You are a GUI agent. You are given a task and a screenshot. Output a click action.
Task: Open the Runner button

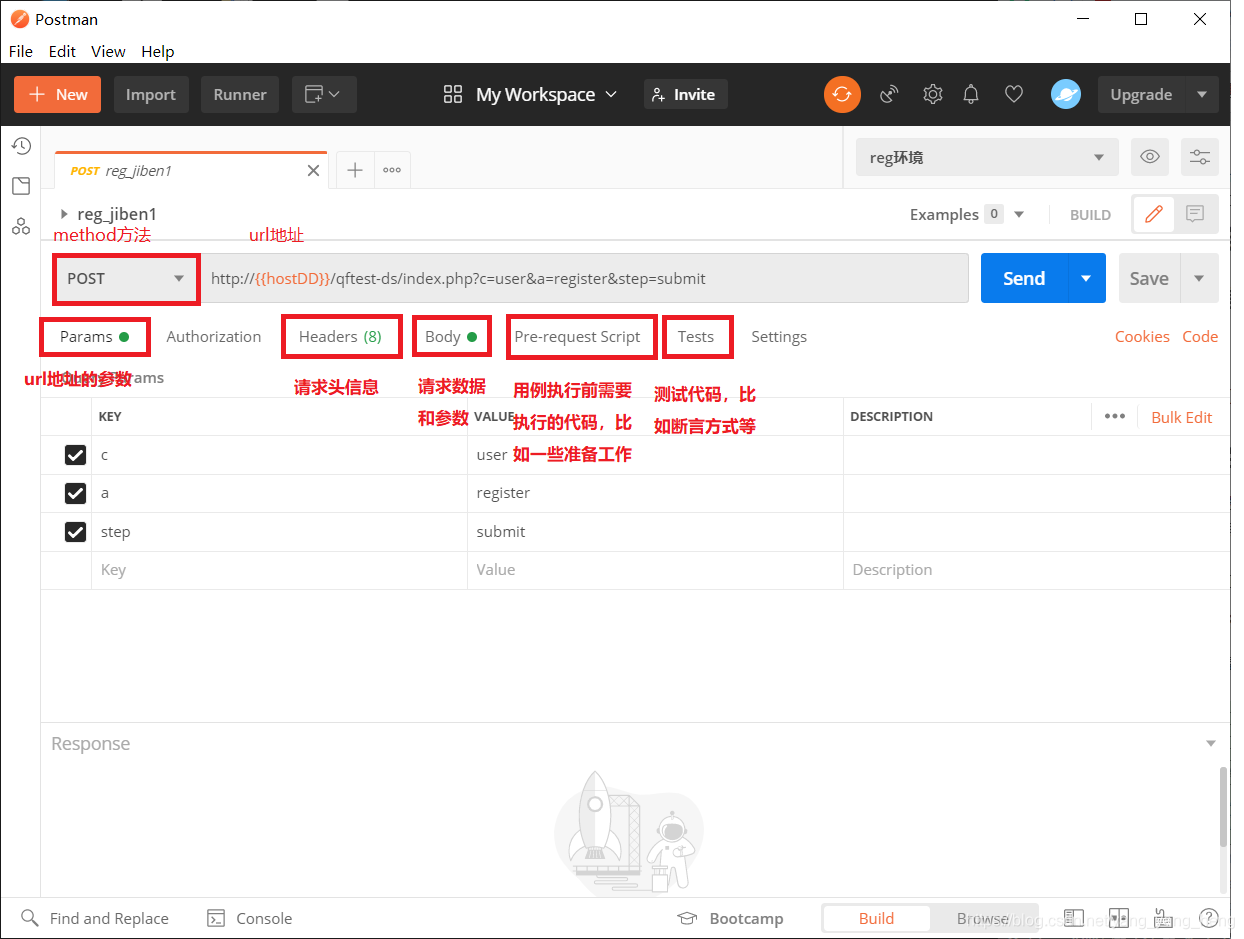240,94
